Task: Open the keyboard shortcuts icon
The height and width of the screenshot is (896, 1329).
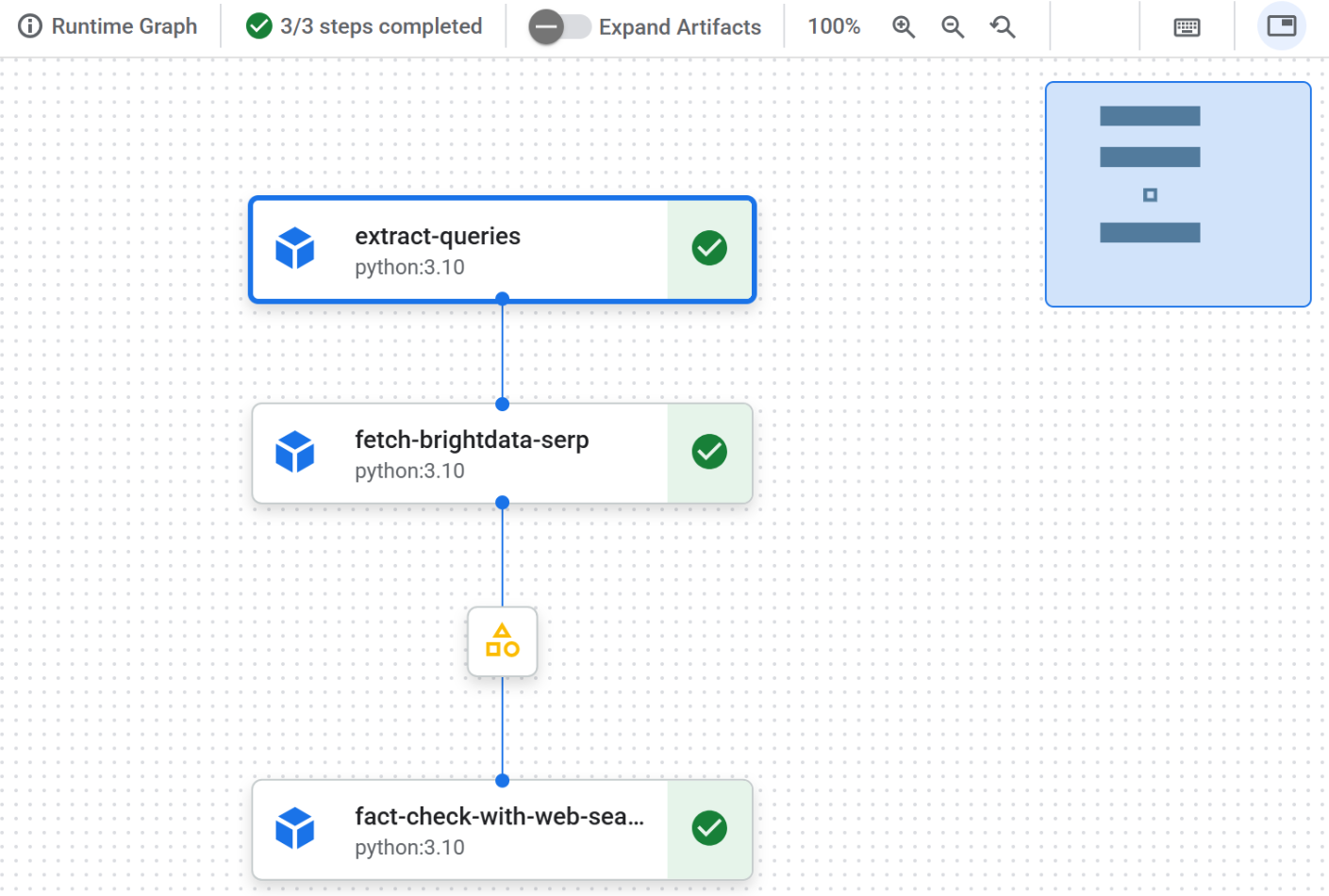Action: pyautogui.click(x=1188, y=26)
